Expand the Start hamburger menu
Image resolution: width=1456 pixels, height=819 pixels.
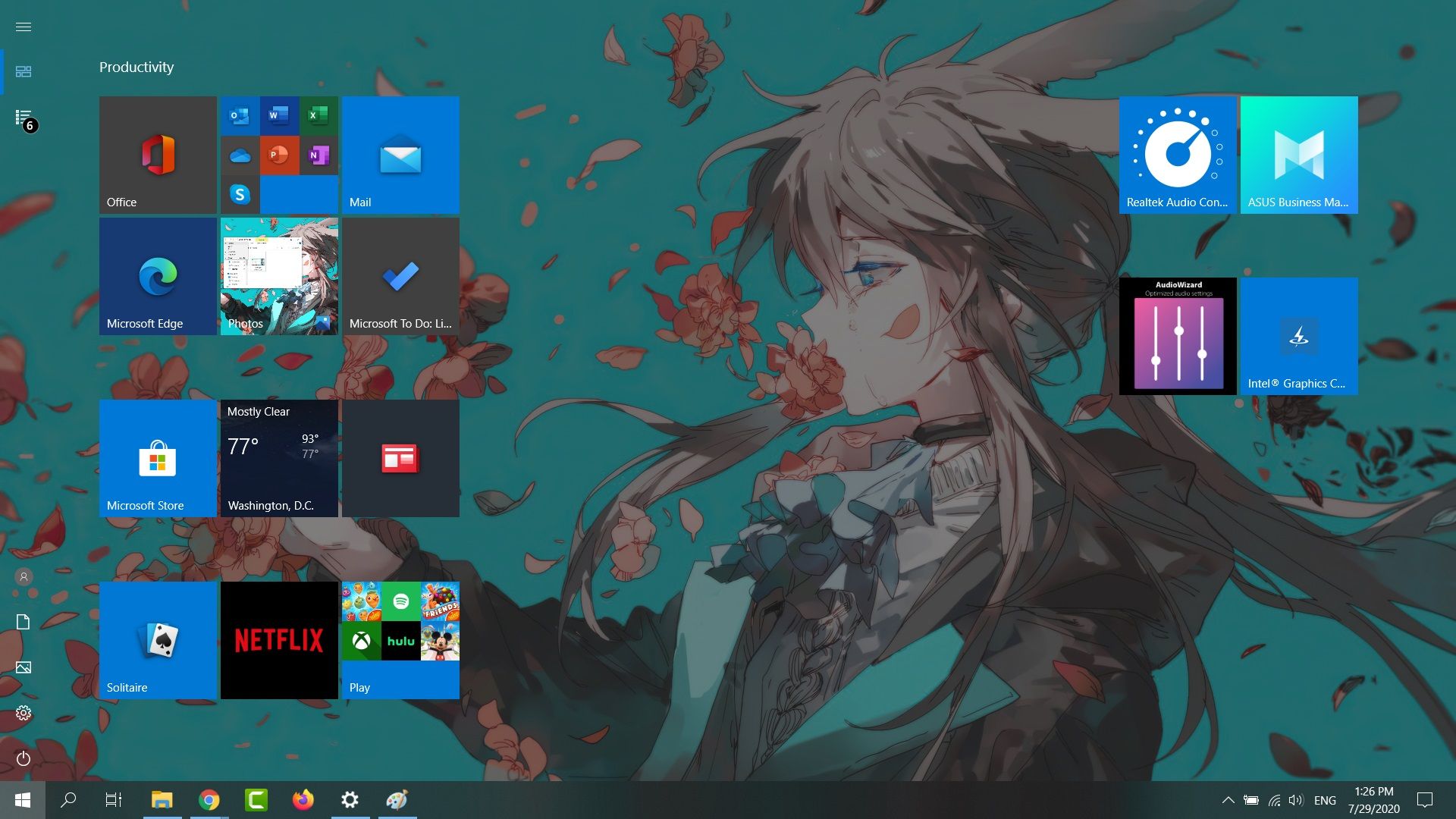(x=24, y=27)
